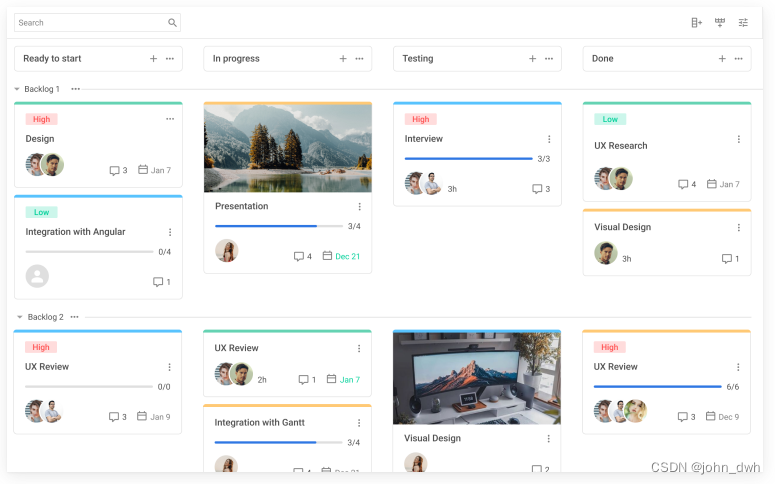Click the Testing column title

point(418,59)
